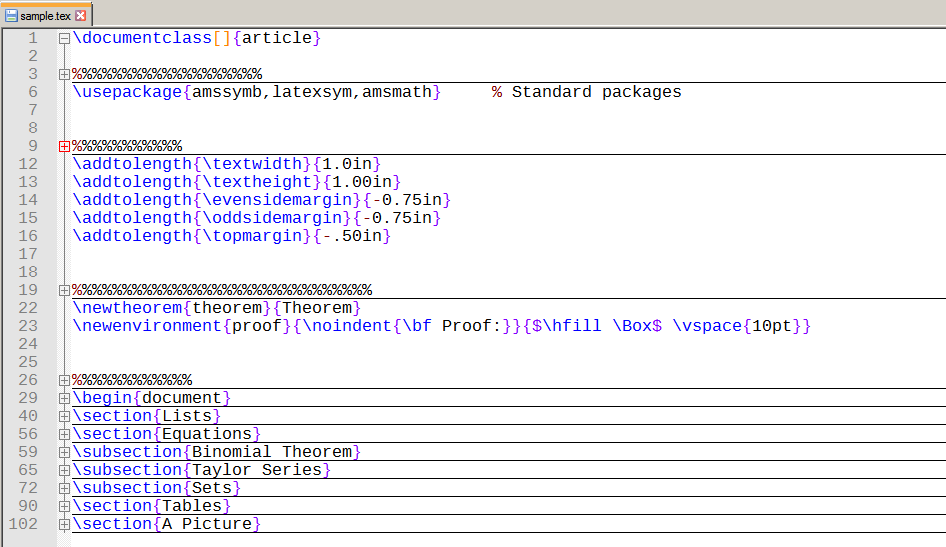Expand the \section{Equations} fold
The height and width of the screenshot is (547, 946).
[64, 435]
